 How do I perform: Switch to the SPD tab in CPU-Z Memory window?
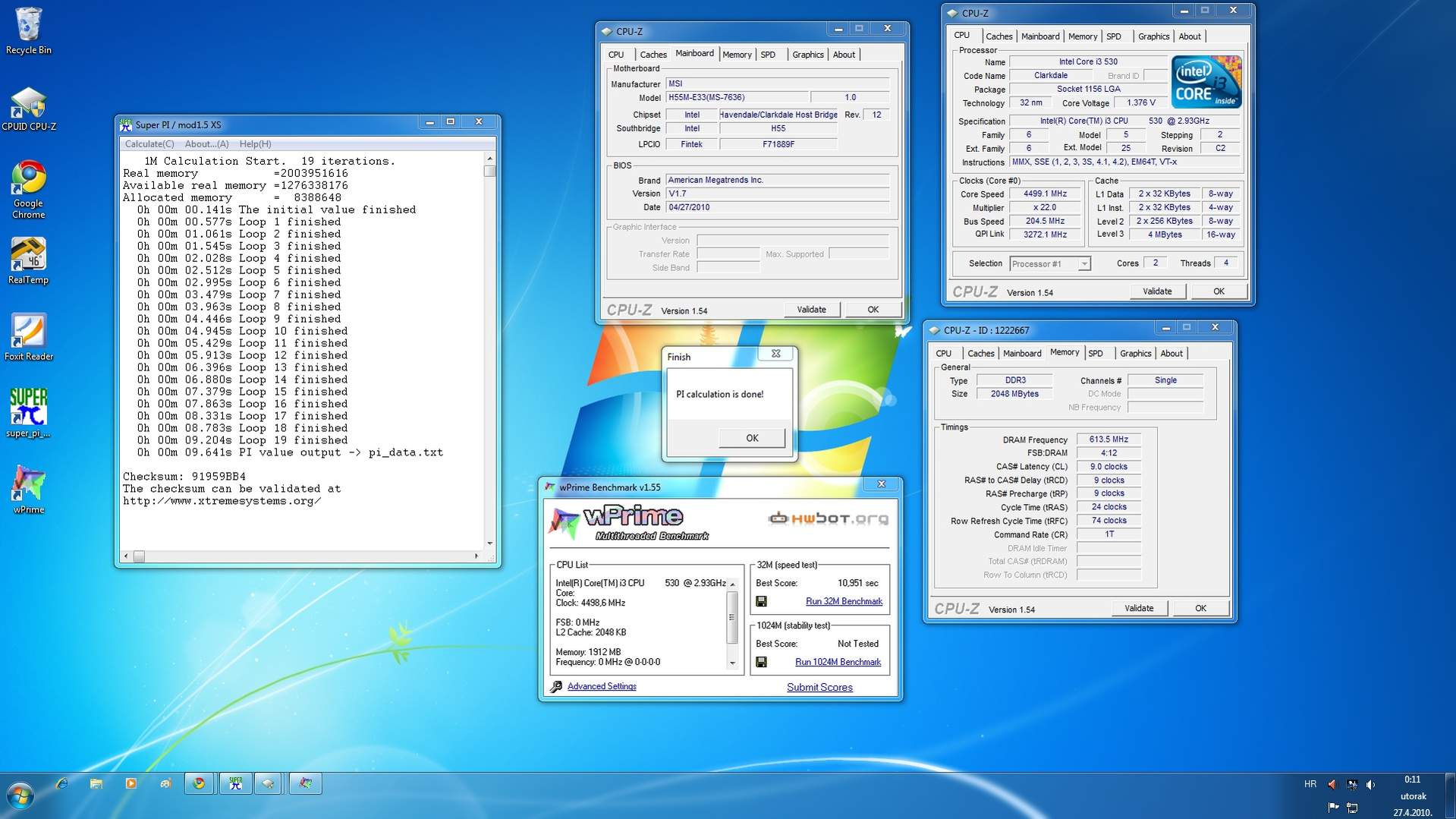[1096, 354]
